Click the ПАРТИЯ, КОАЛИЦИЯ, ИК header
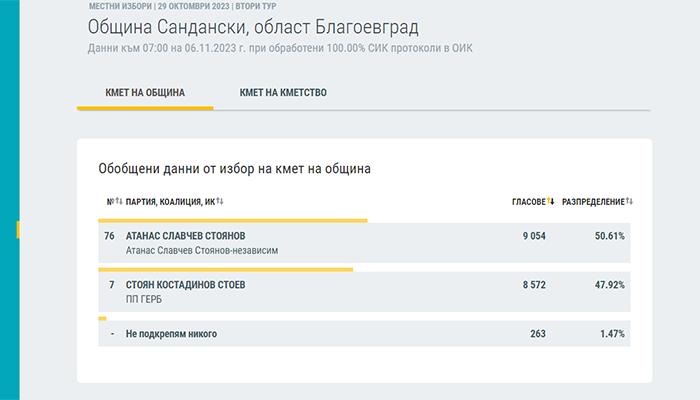The height and width of the screenshot is (400, 700). click(170, 202)
